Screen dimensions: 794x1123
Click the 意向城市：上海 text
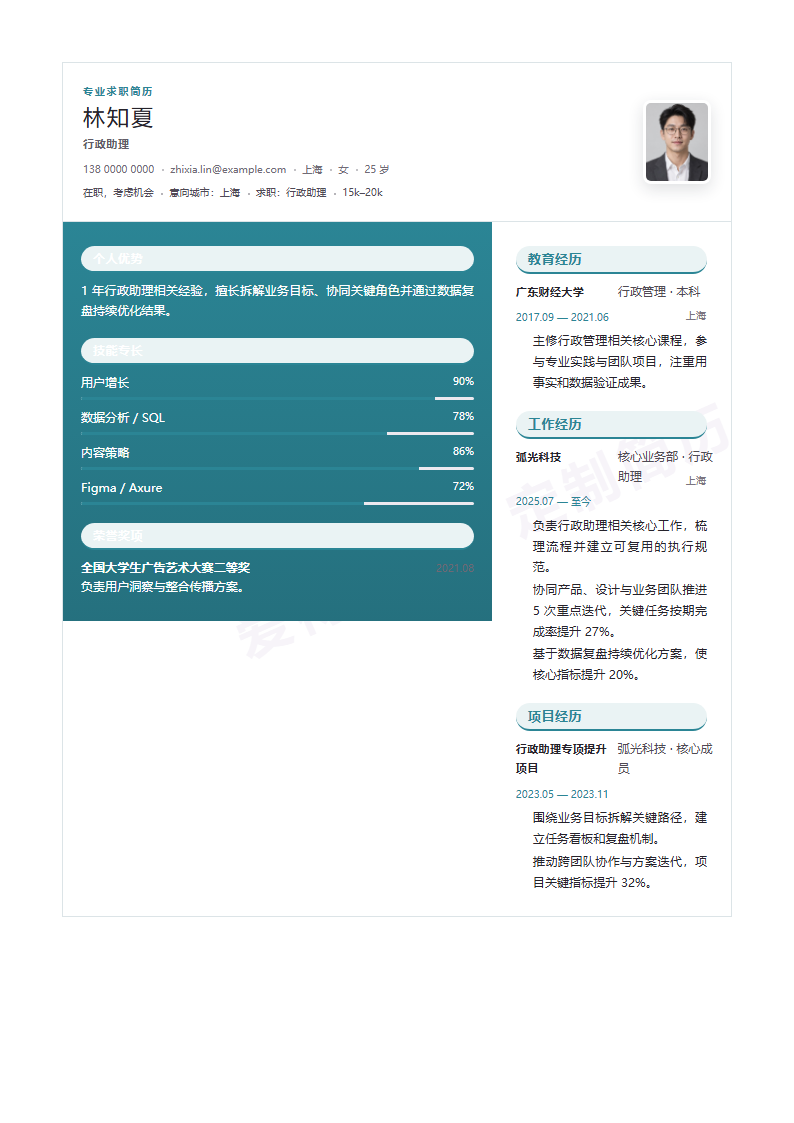pos(205,193)
